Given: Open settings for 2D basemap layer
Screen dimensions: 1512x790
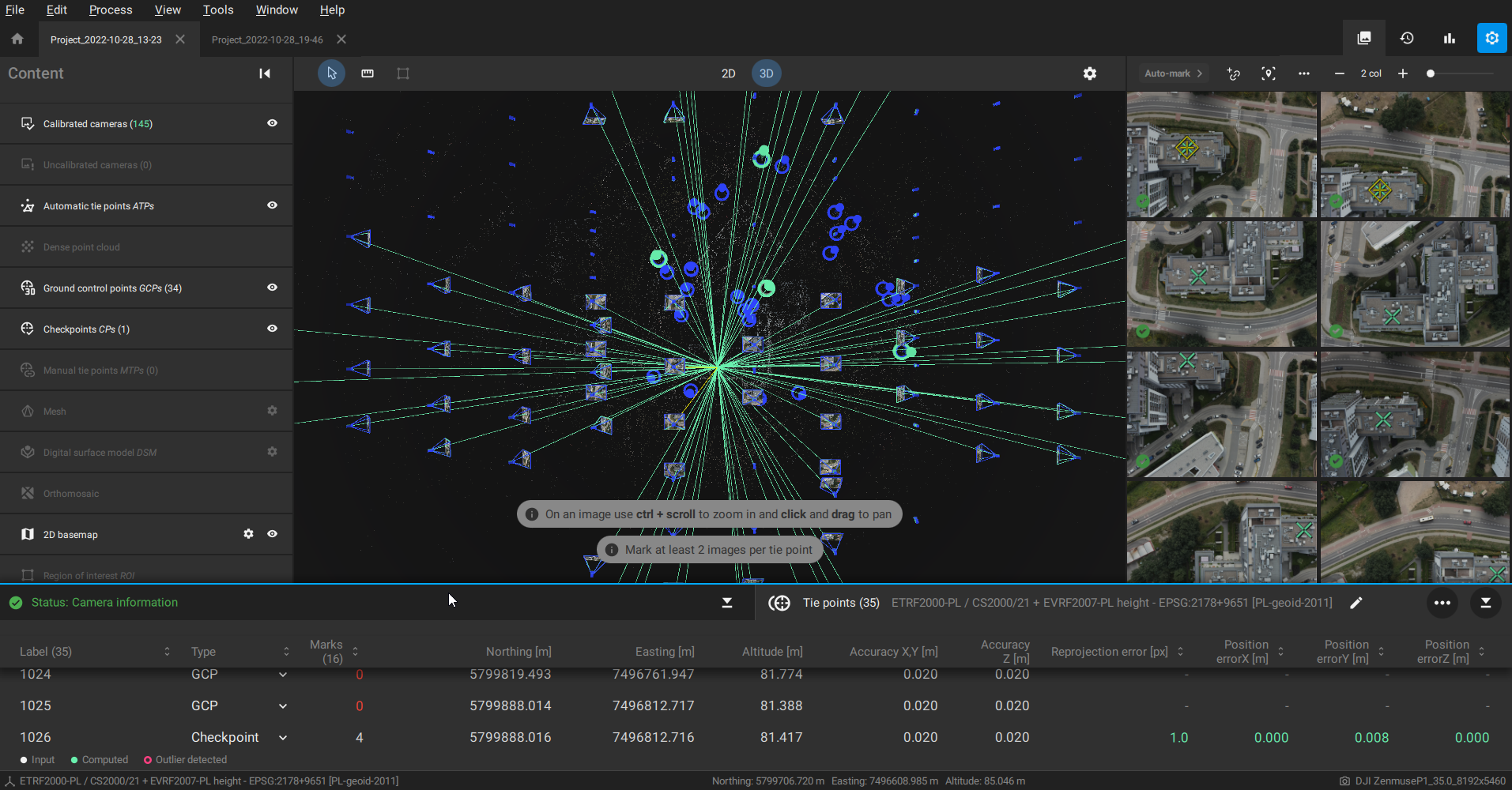Looking at the screenshot, I should click(248, 534).
